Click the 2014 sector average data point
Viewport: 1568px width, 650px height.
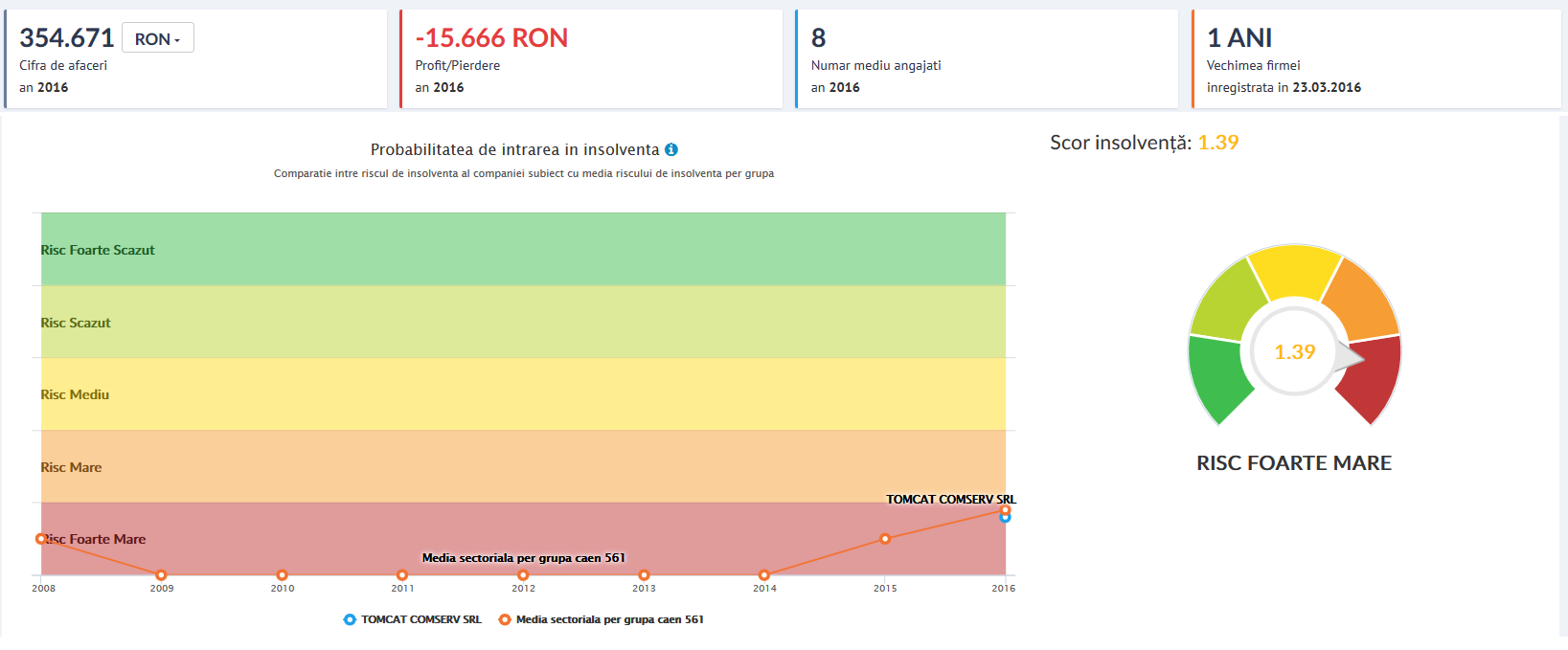point(764,575)
